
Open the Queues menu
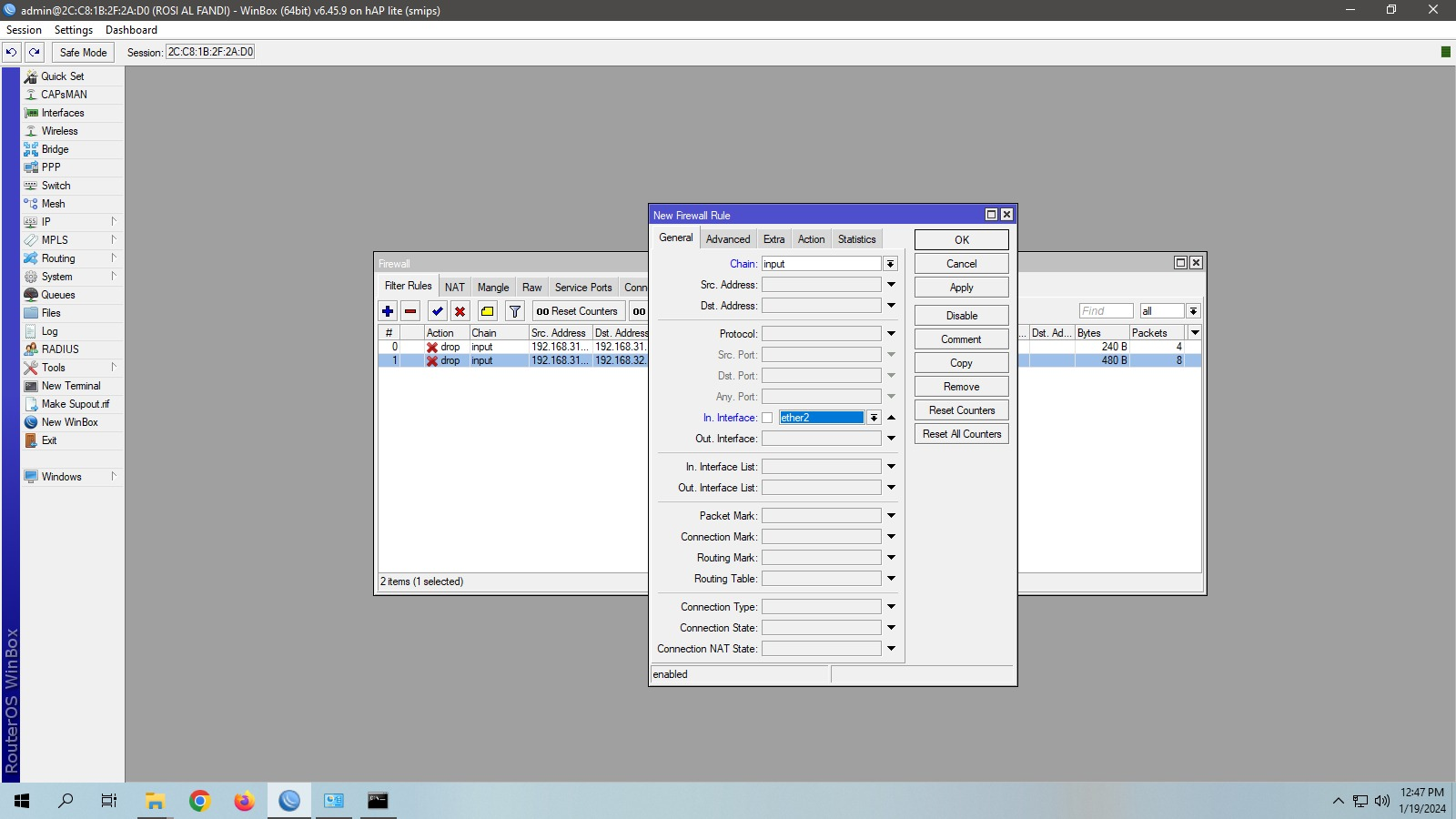coord(57,295)
